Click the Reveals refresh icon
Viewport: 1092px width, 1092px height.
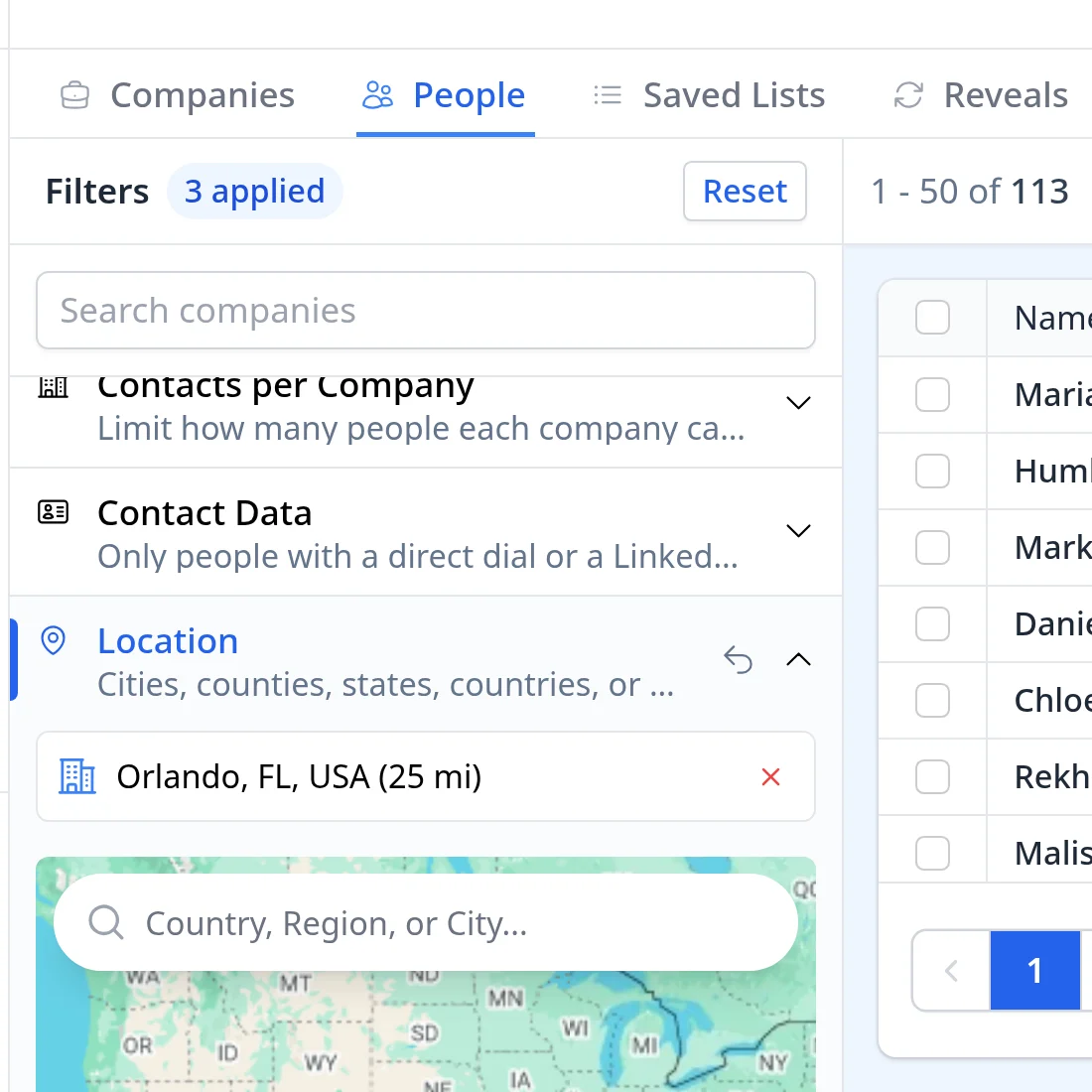pyautogui.click(x=908, y=95)
